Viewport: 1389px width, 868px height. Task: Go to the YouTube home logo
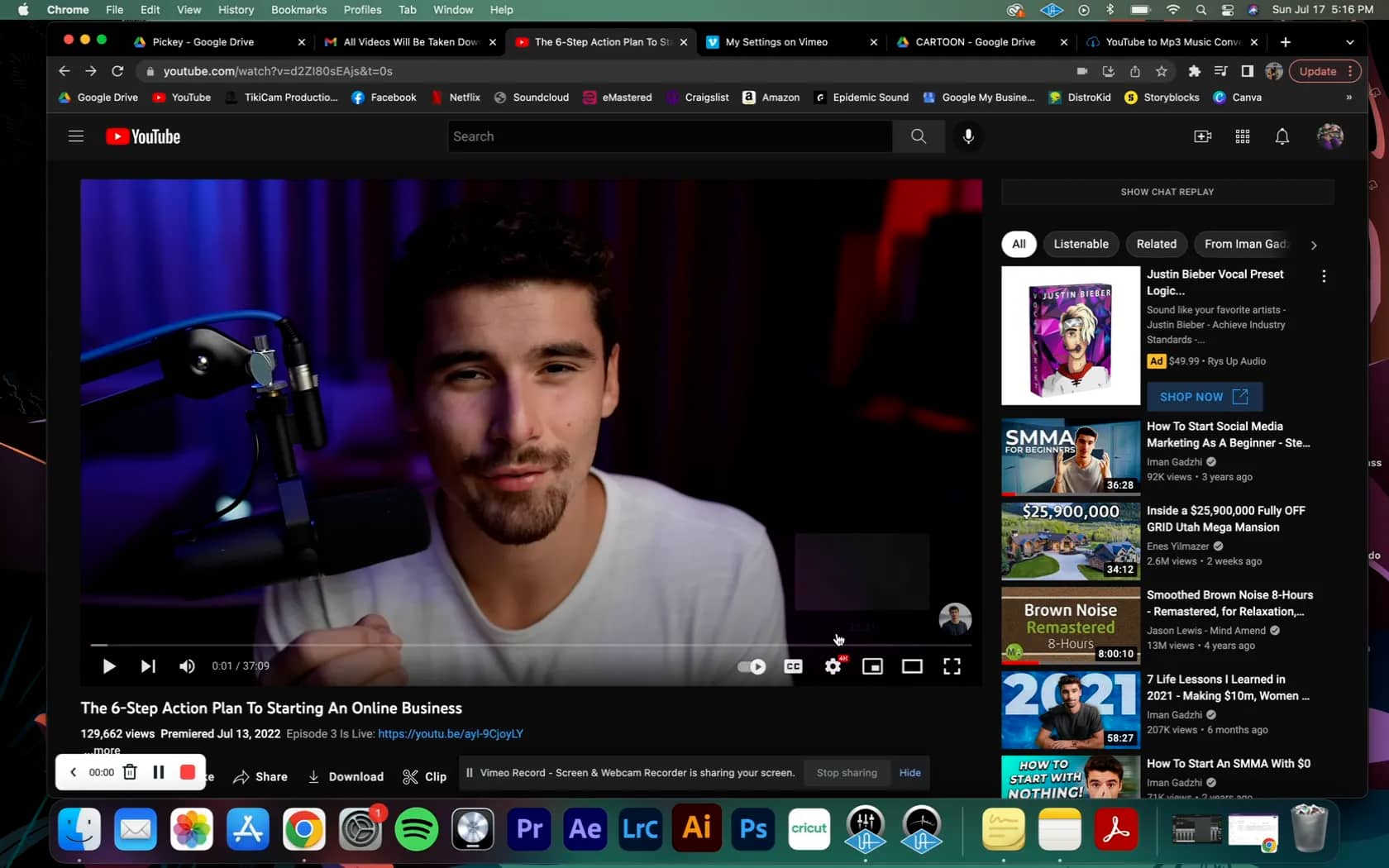[143, 136]
